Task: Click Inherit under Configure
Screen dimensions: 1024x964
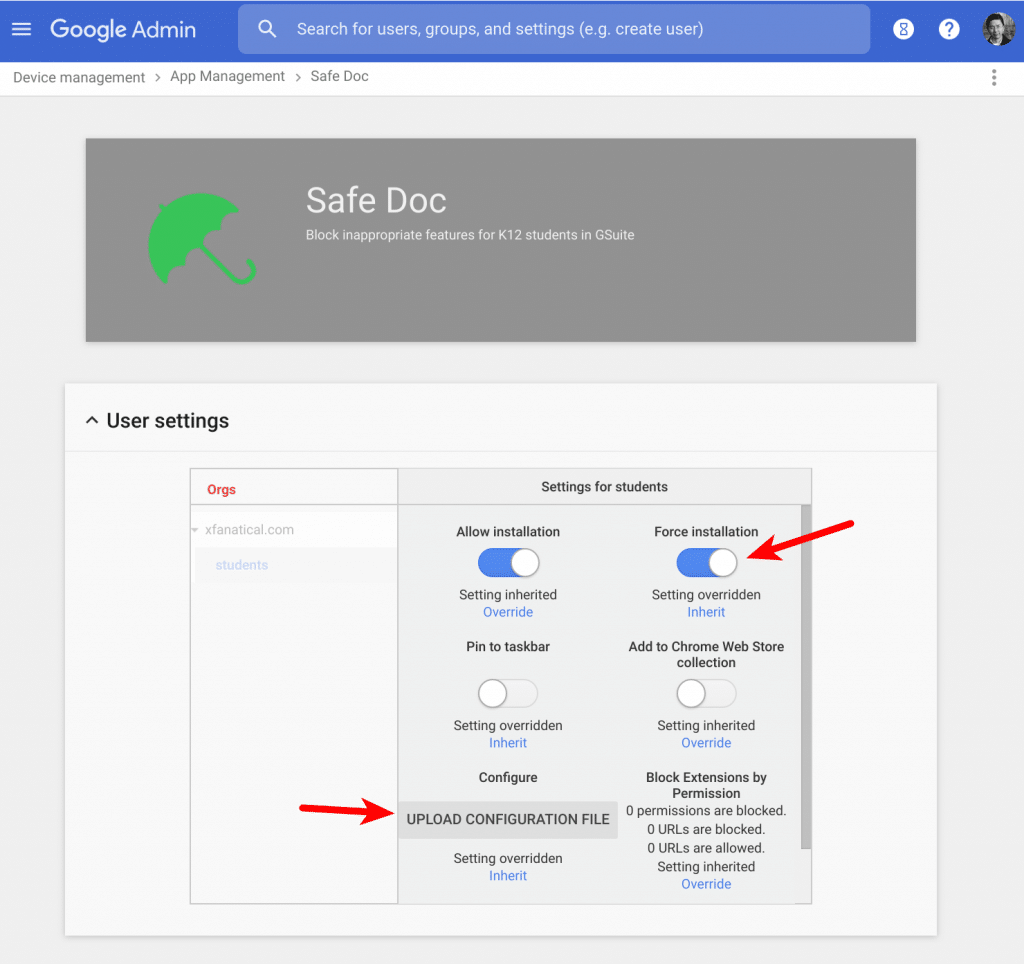Action: pos(508,876)
